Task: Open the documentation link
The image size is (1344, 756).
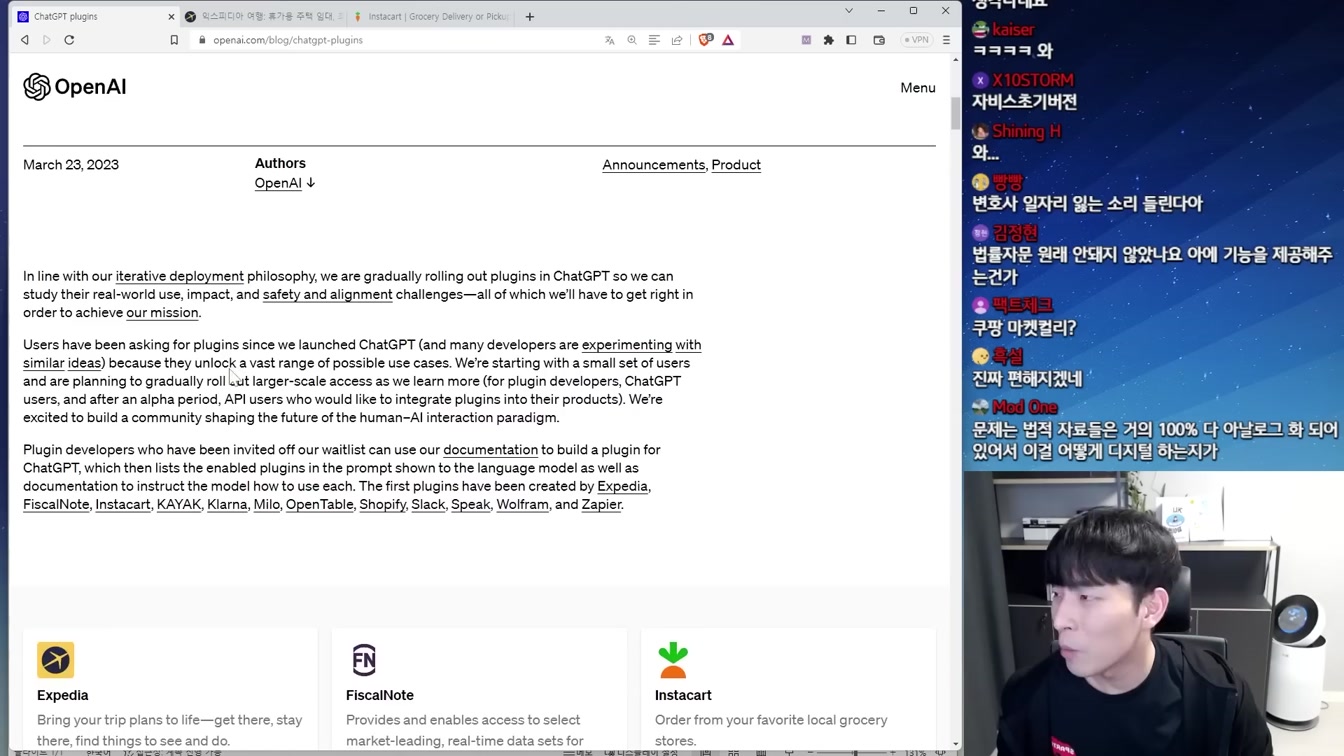Action: 490,450
